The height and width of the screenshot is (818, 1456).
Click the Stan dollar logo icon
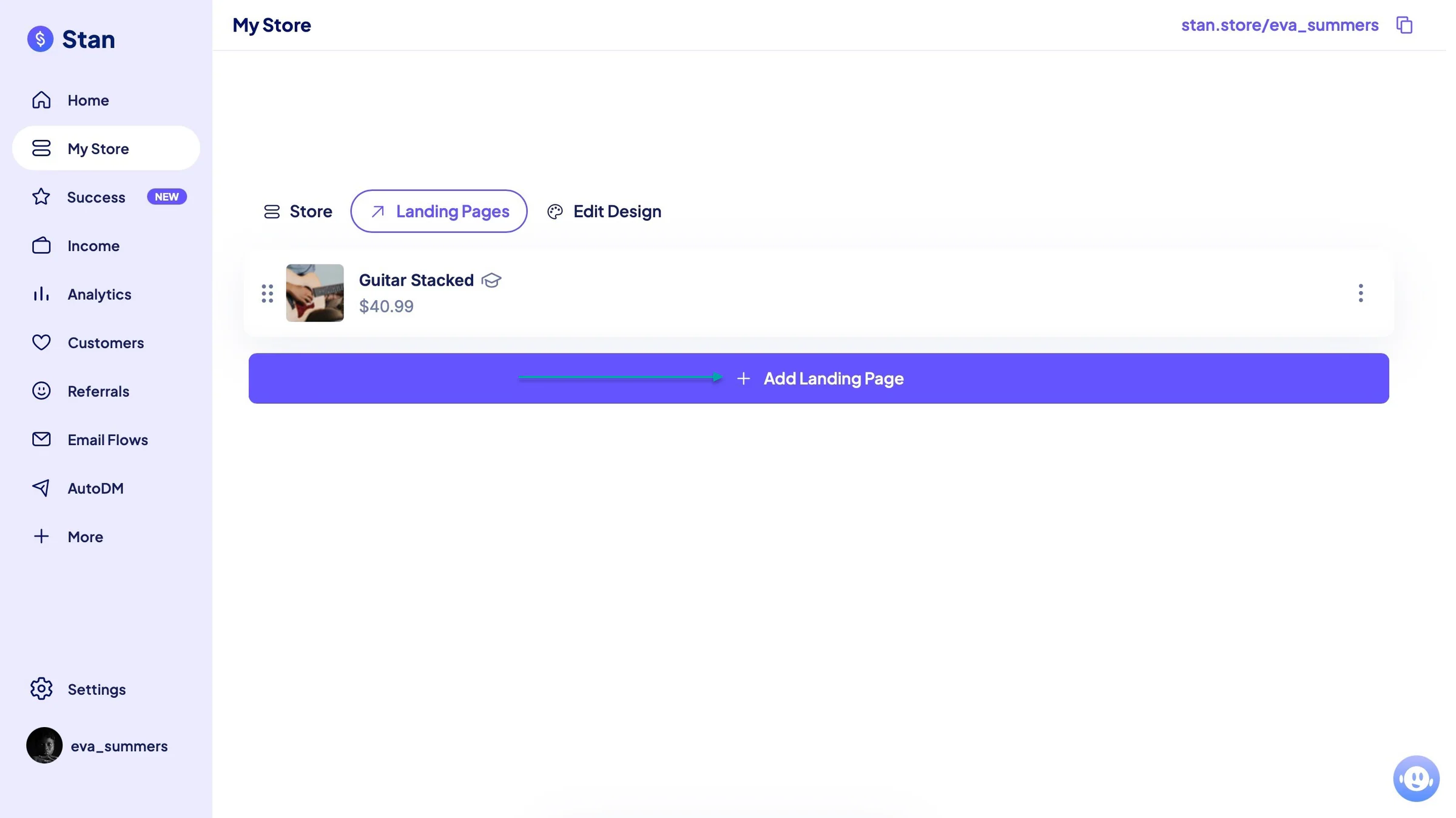pos(40,39)
